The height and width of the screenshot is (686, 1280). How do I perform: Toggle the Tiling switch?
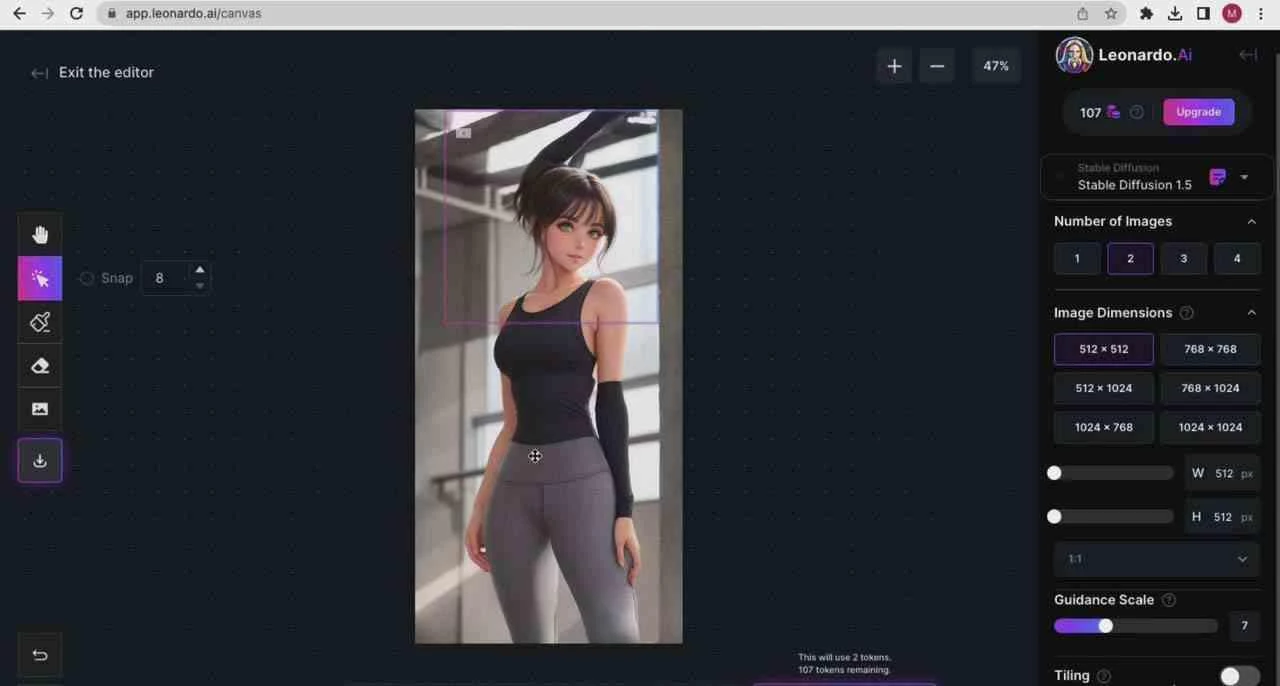click(1238, 676)
